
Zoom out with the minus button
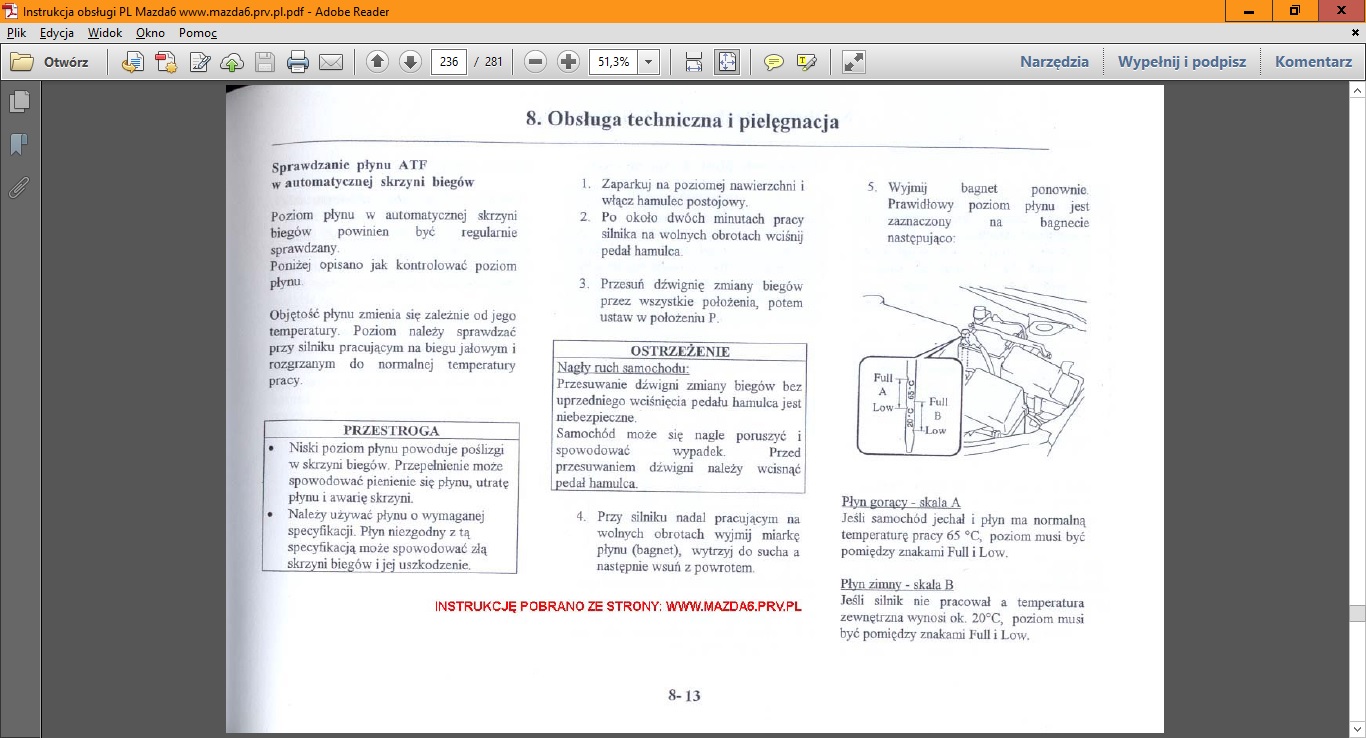coord(535,62)
